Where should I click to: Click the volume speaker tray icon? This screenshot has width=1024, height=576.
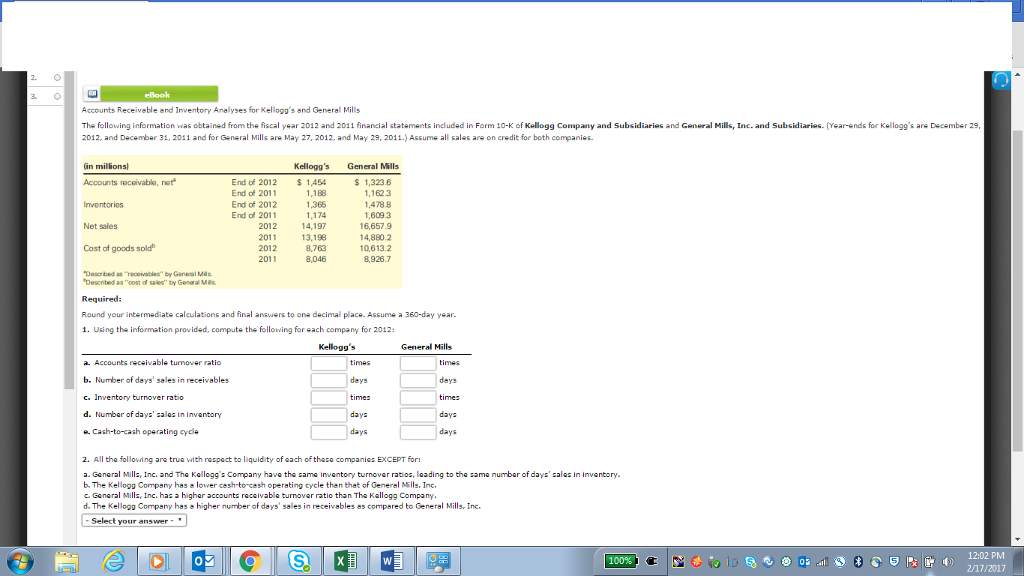coord(948,562)
